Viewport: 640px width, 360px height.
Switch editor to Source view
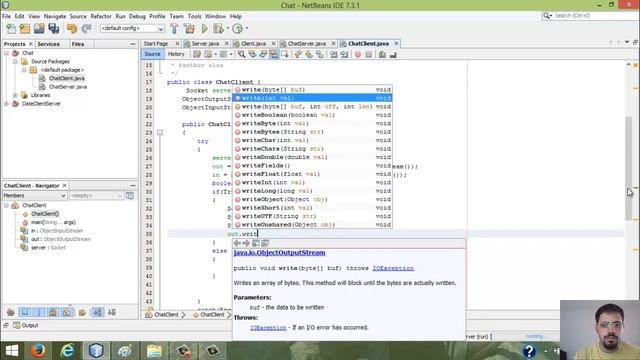pos(152,54)
